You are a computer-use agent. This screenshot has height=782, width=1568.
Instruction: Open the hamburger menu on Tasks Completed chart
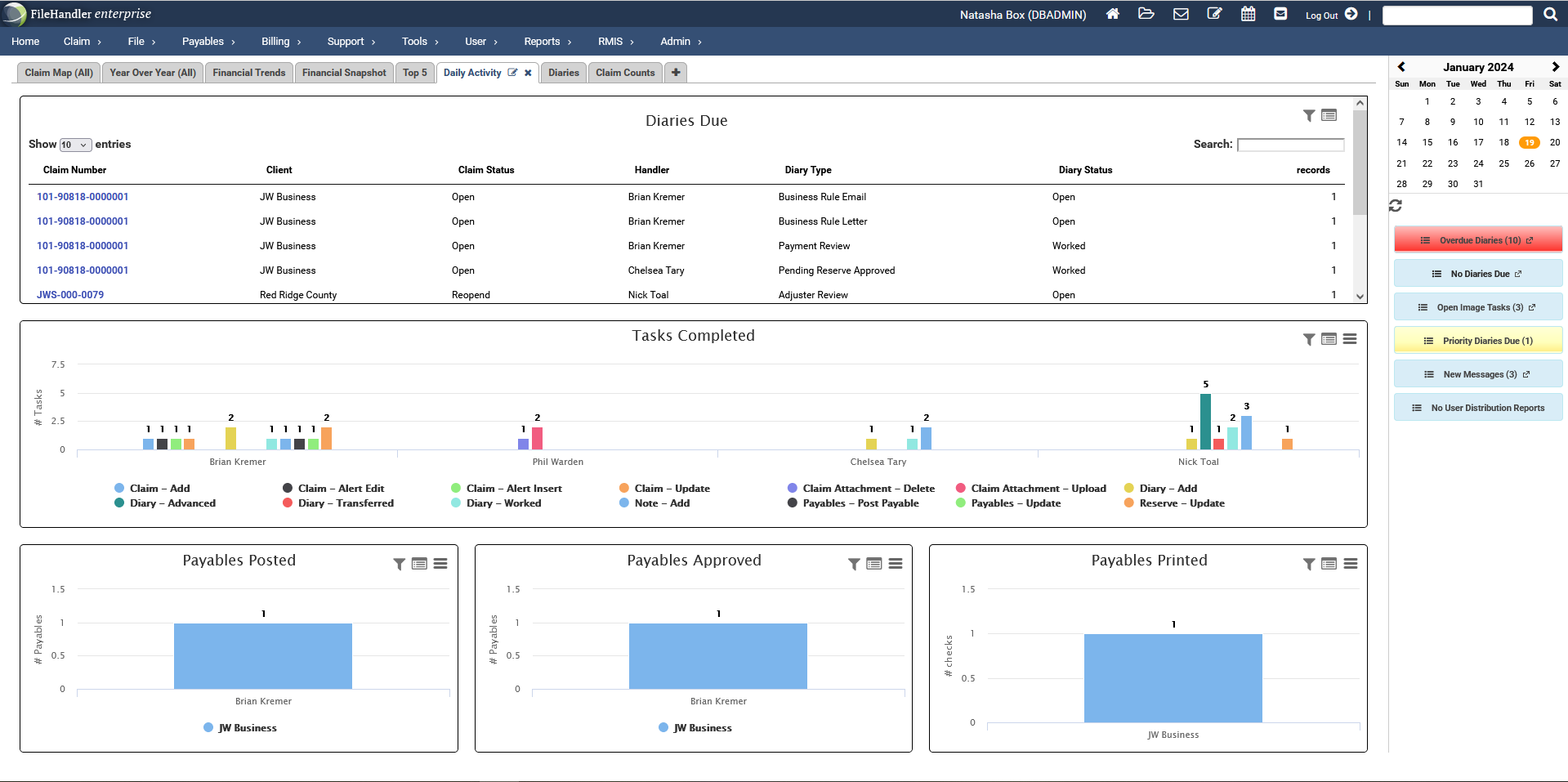point(1350,338)
